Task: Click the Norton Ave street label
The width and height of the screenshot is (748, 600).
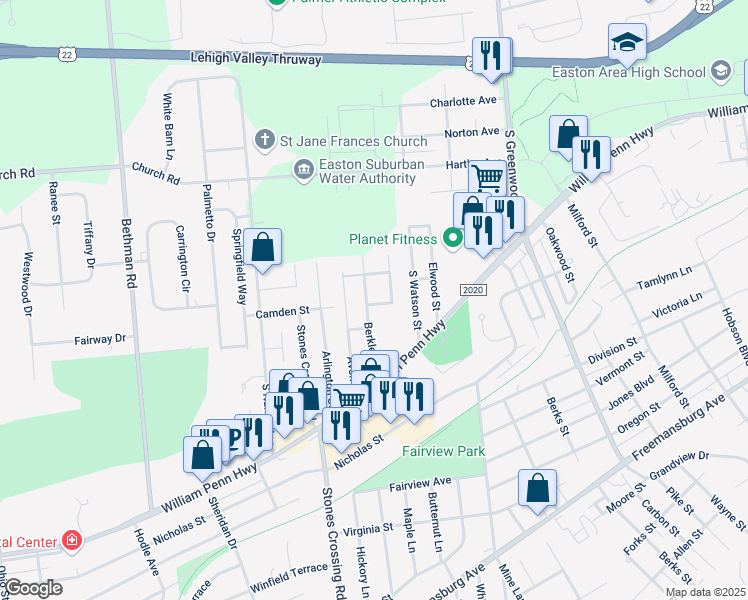Action: pyautogui.click(x=472, y=132)
